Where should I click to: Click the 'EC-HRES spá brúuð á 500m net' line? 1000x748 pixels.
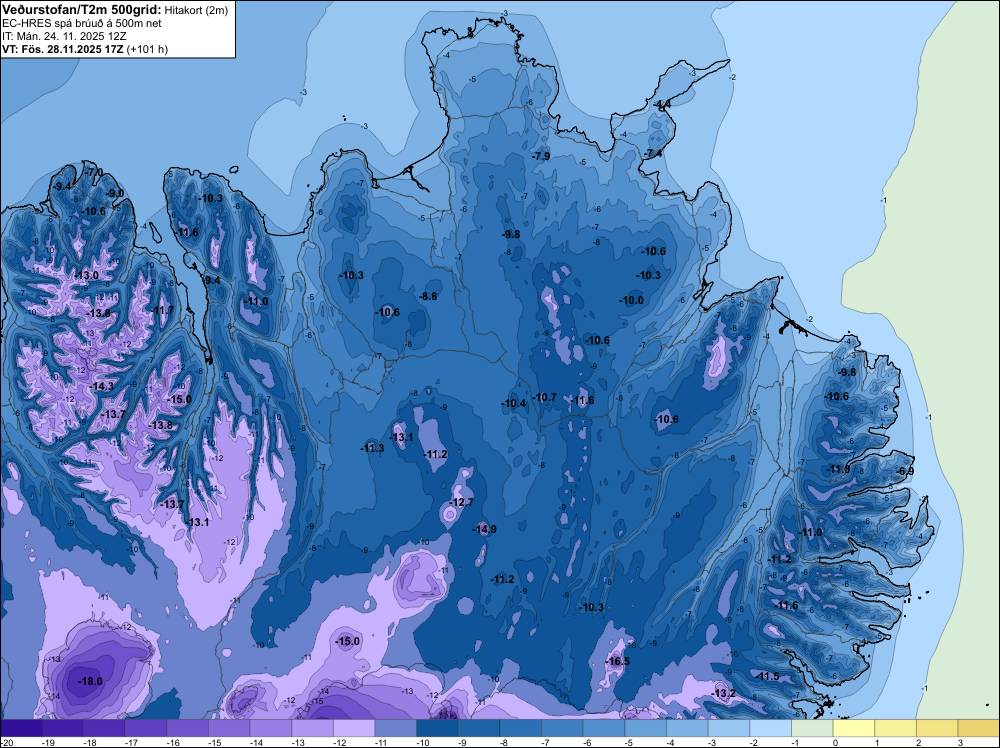(x=82, y=23)
